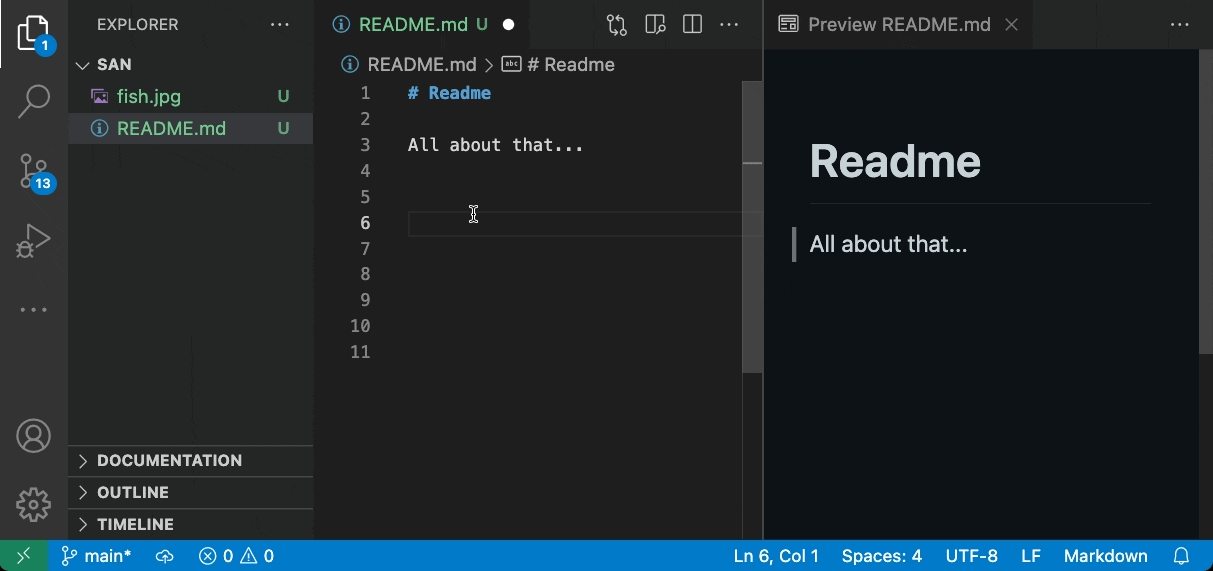Click the Readme heading in preview
The width and height of the screenshot is (1213, 571).
tap(895, 162)
